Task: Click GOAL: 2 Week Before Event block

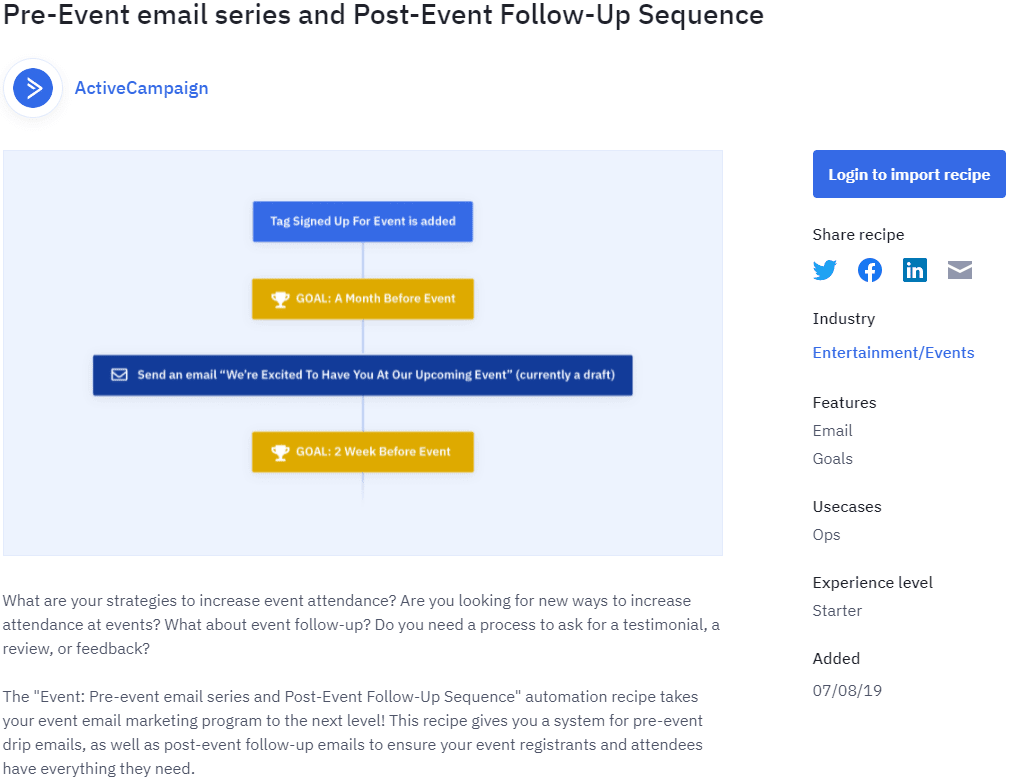Action: click(x=363, y=452)
